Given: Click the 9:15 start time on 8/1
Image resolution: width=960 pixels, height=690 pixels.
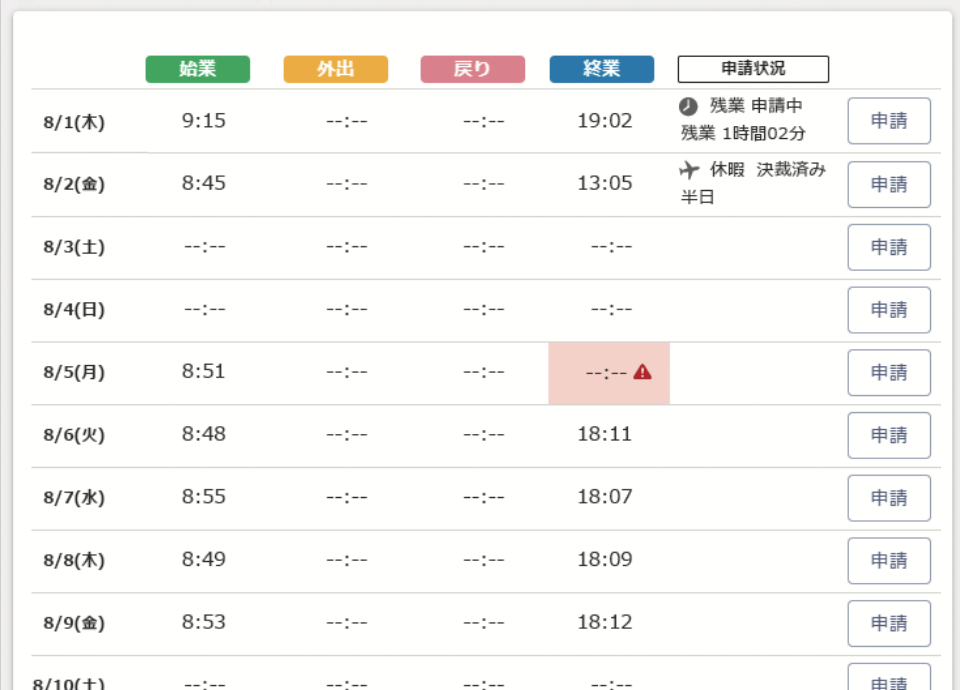Looking at the screenshot, I should click(x=204, y=121).
